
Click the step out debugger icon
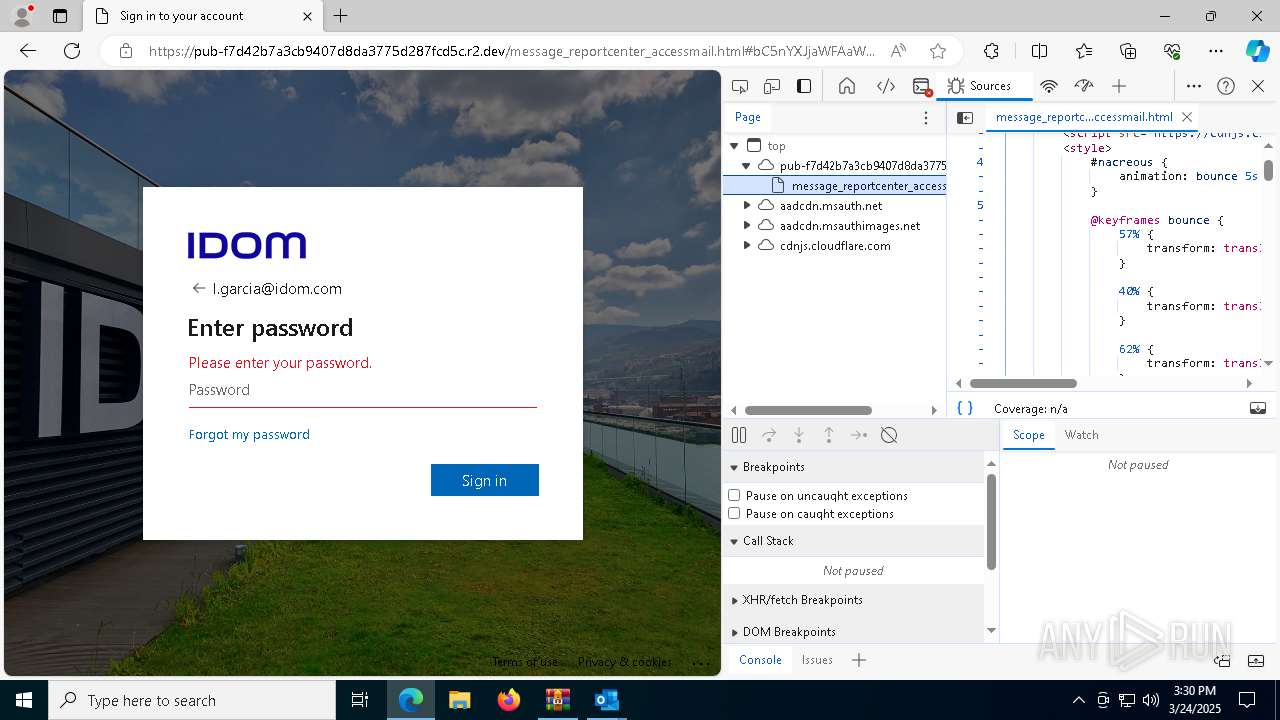tap(829, 435)
